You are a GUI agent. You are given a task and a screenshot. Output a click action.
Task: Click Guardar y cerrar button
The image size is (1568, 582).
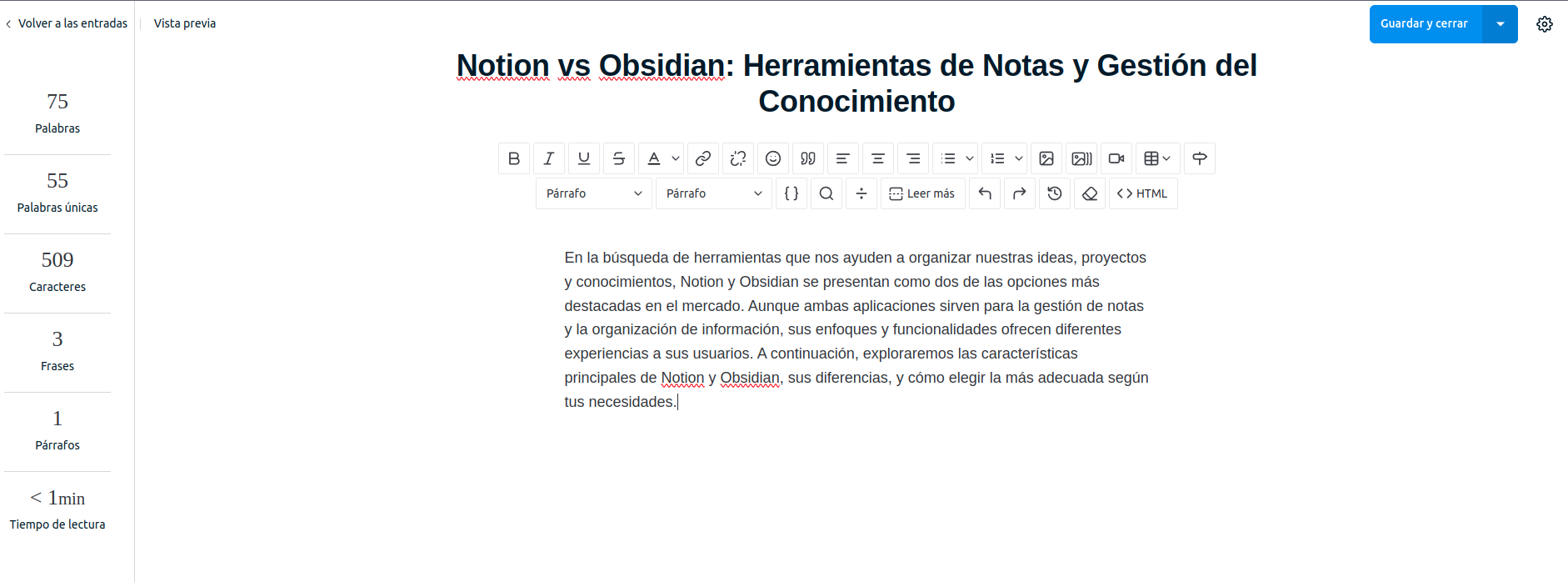coord(1426,24)
